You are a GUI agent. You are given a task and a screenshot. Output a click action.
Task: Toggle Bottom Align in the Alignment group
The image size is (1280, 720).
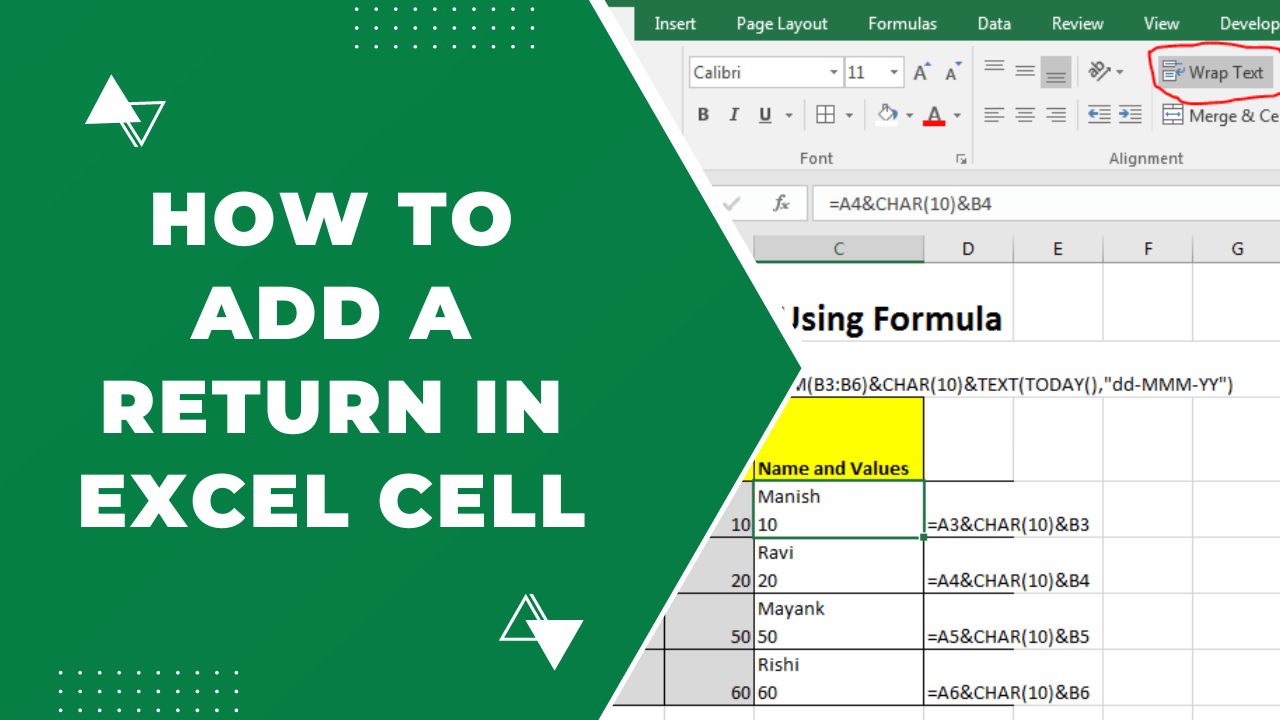click(x=1055, y=70)
